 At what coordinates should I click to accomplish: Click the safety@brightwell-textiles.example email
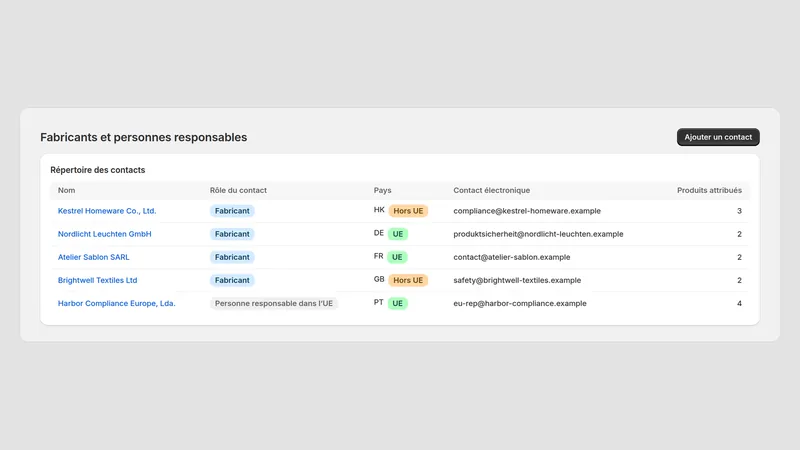point(517,280)
